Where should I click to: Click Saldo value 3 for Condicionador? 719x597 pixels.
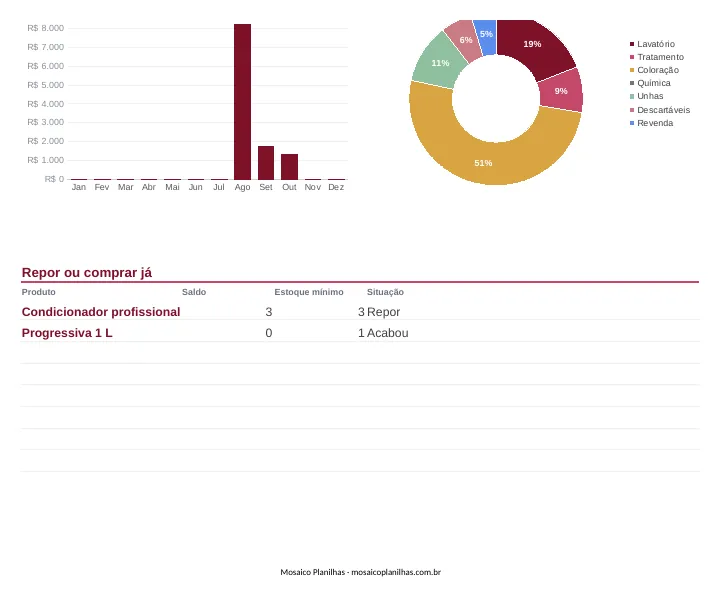point(269,312)
